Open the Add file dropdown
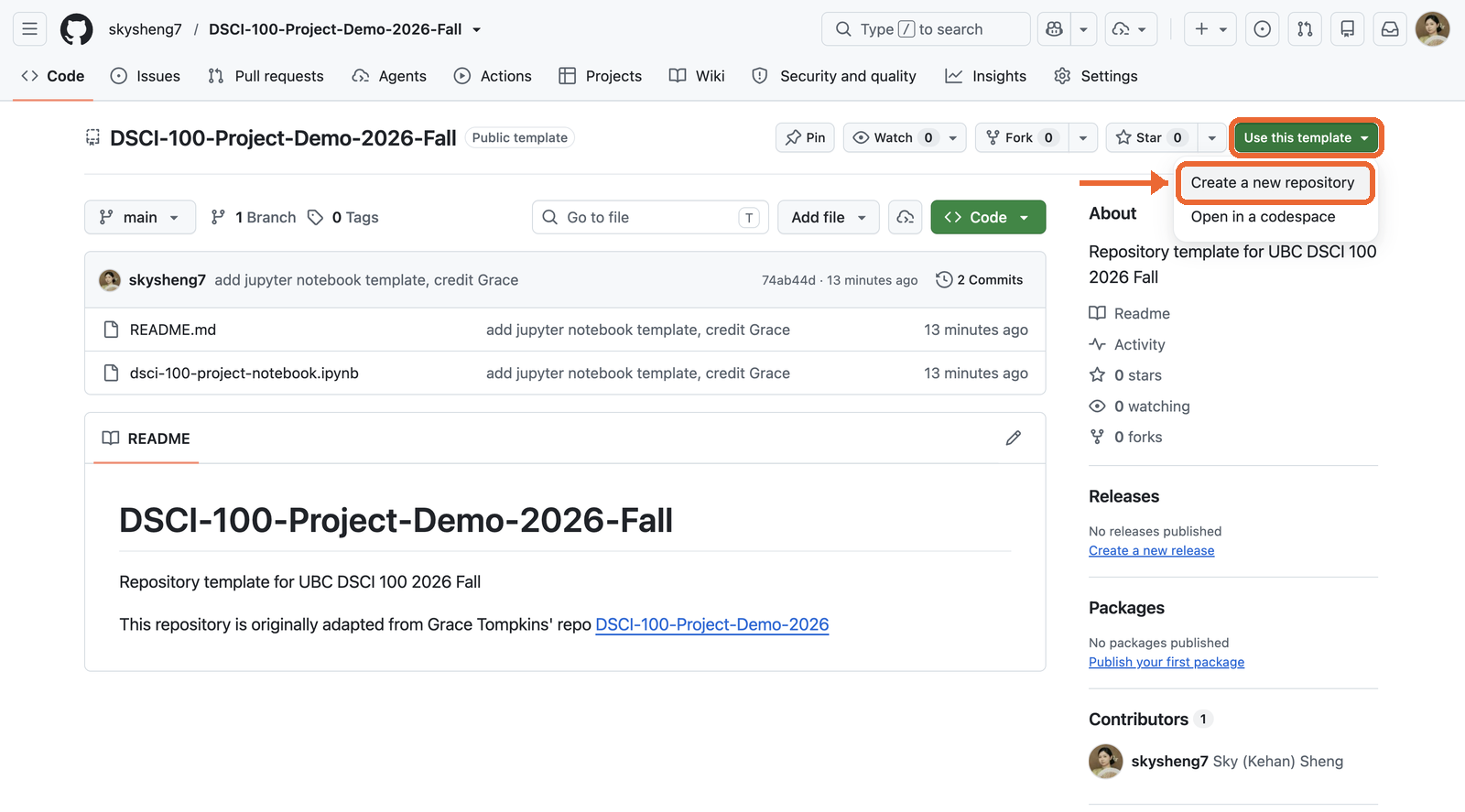The height and width of the screenshot is (812, 1465). [829, 217]
